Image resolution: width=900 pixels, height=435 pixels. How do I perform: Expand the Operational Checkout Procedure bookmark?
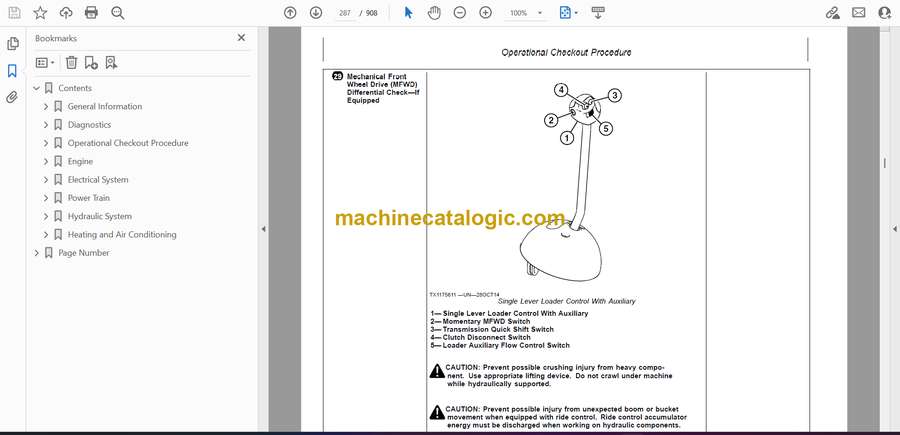[46, 143]
